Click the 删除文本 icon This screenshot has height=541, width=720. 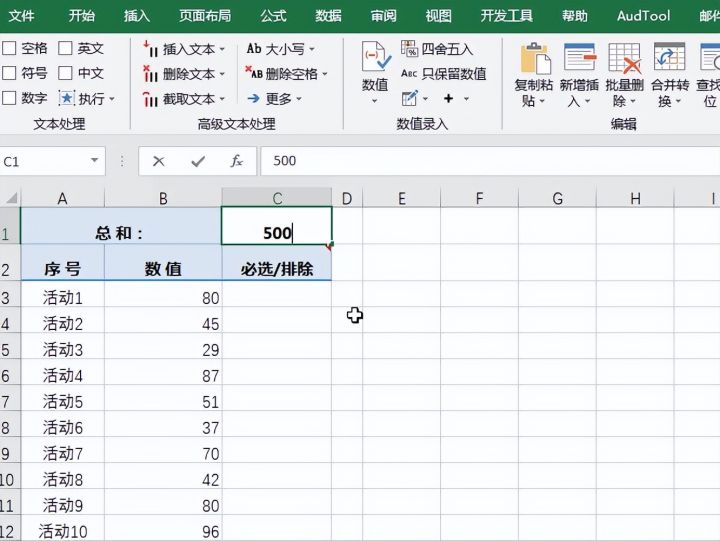[150, 73]
